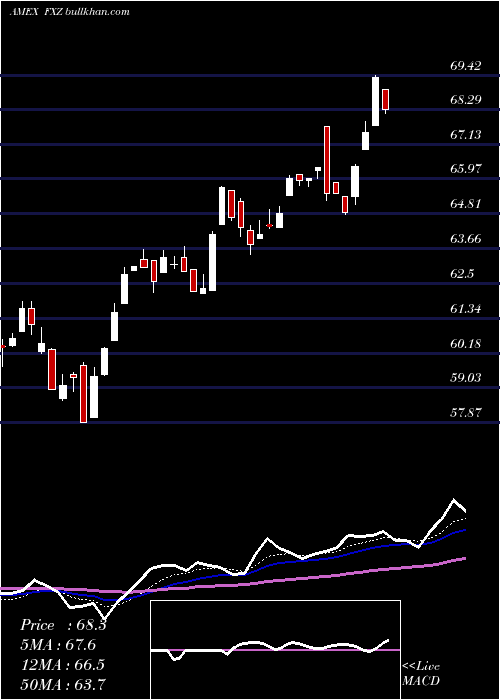Click the tallest white candlestick near 69.42
This screenshot has height=700, width=500.
375,101
